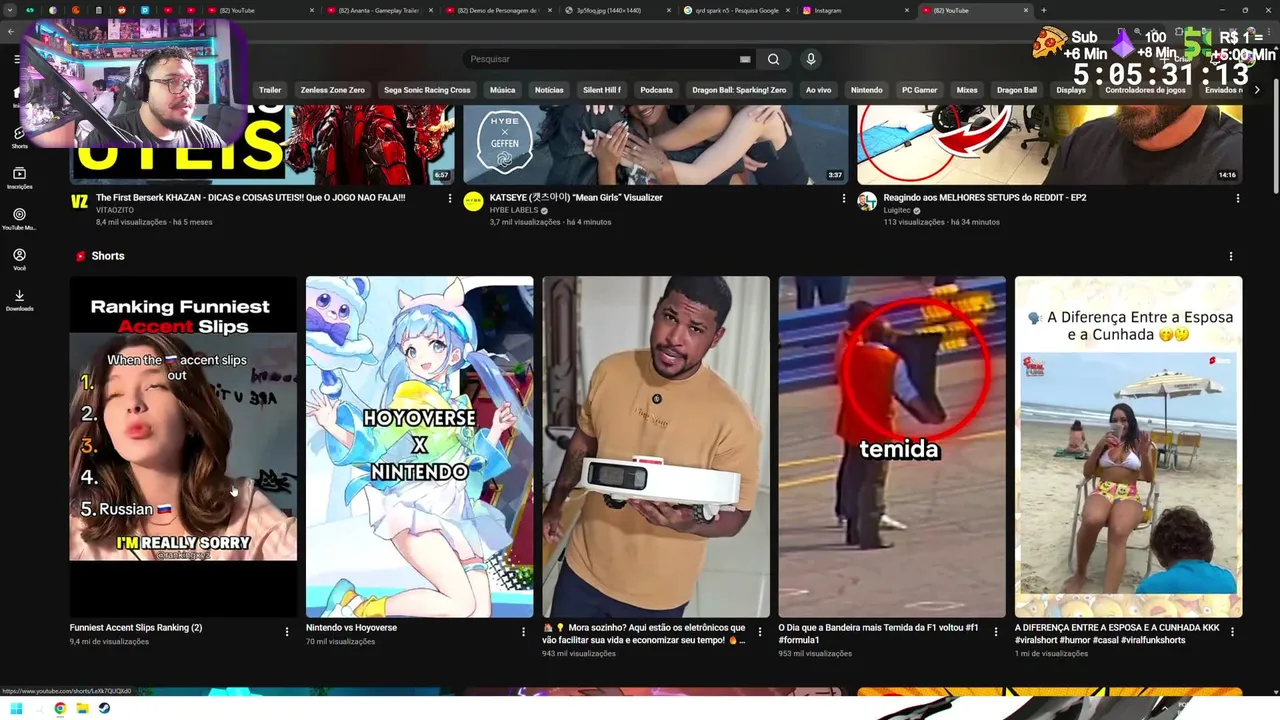Select the PC Gamer chip
The width and height of the screenshot is (1280, 720).
click(x=920, y=90)
